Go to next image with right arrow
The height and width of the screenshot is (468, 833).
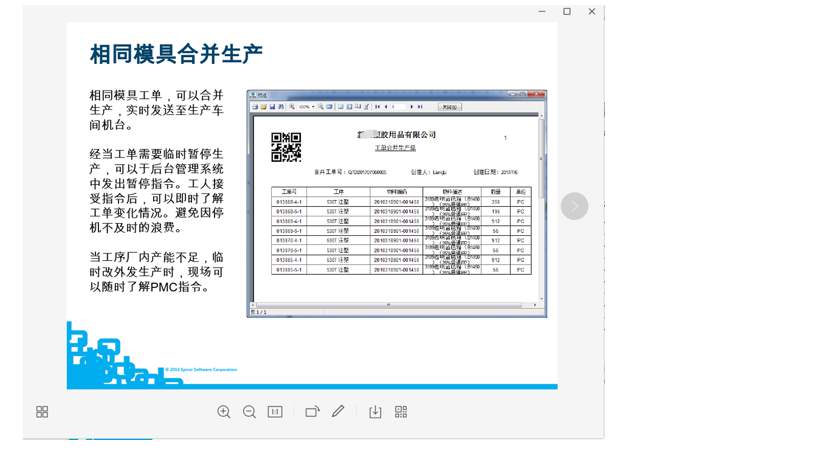pyautogui.click(x=574, y=206)
